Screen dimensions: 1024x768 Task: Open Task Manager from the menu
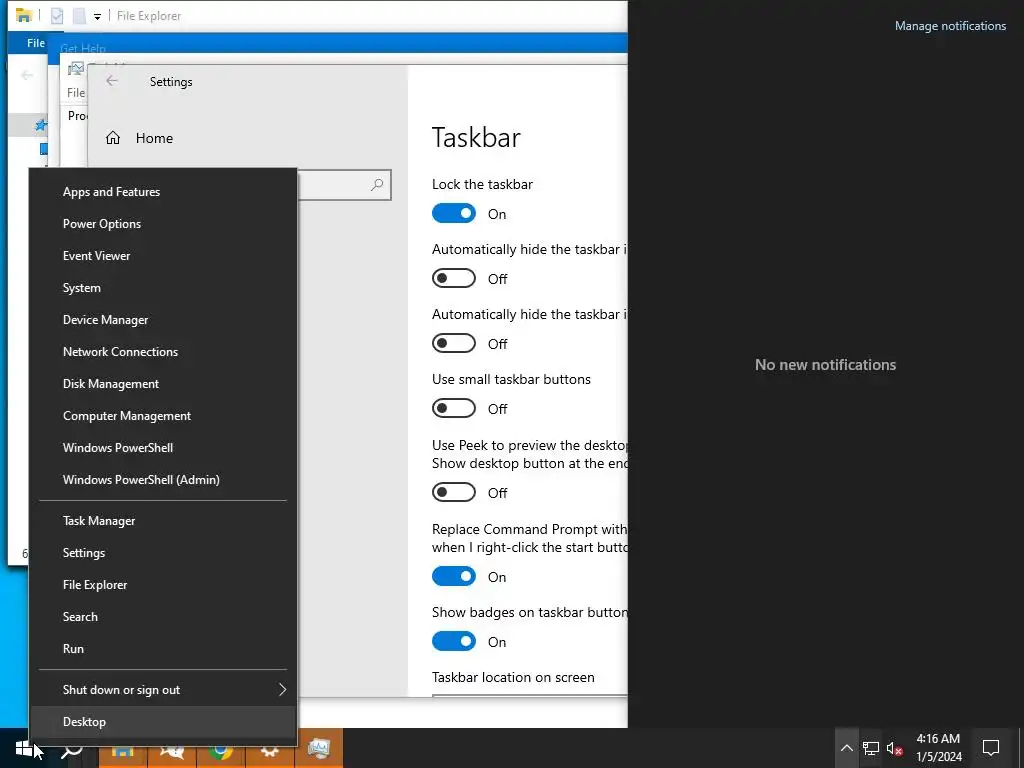point(163,521)
